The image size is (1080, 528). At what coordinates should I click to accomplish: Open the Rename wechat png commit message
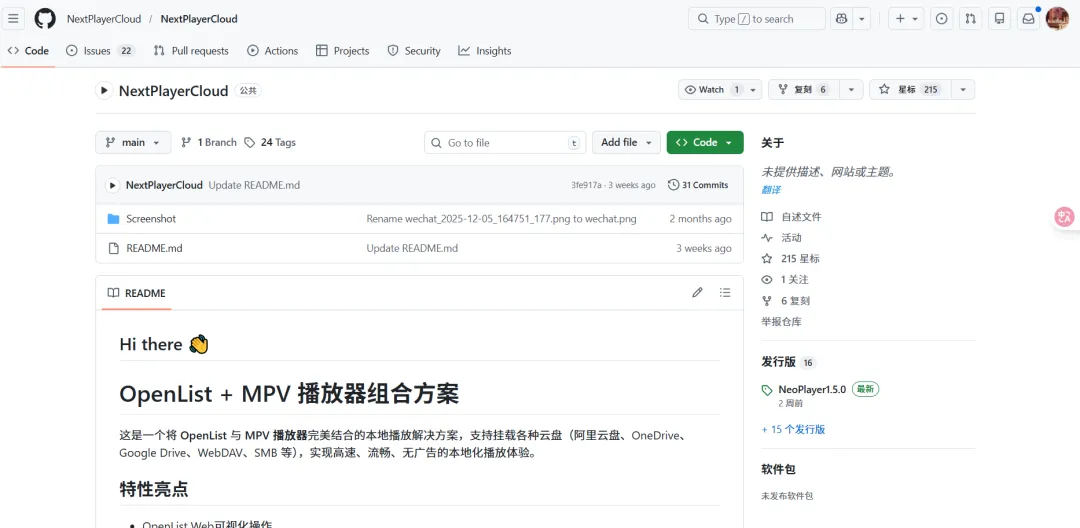(x=501, y=219)
